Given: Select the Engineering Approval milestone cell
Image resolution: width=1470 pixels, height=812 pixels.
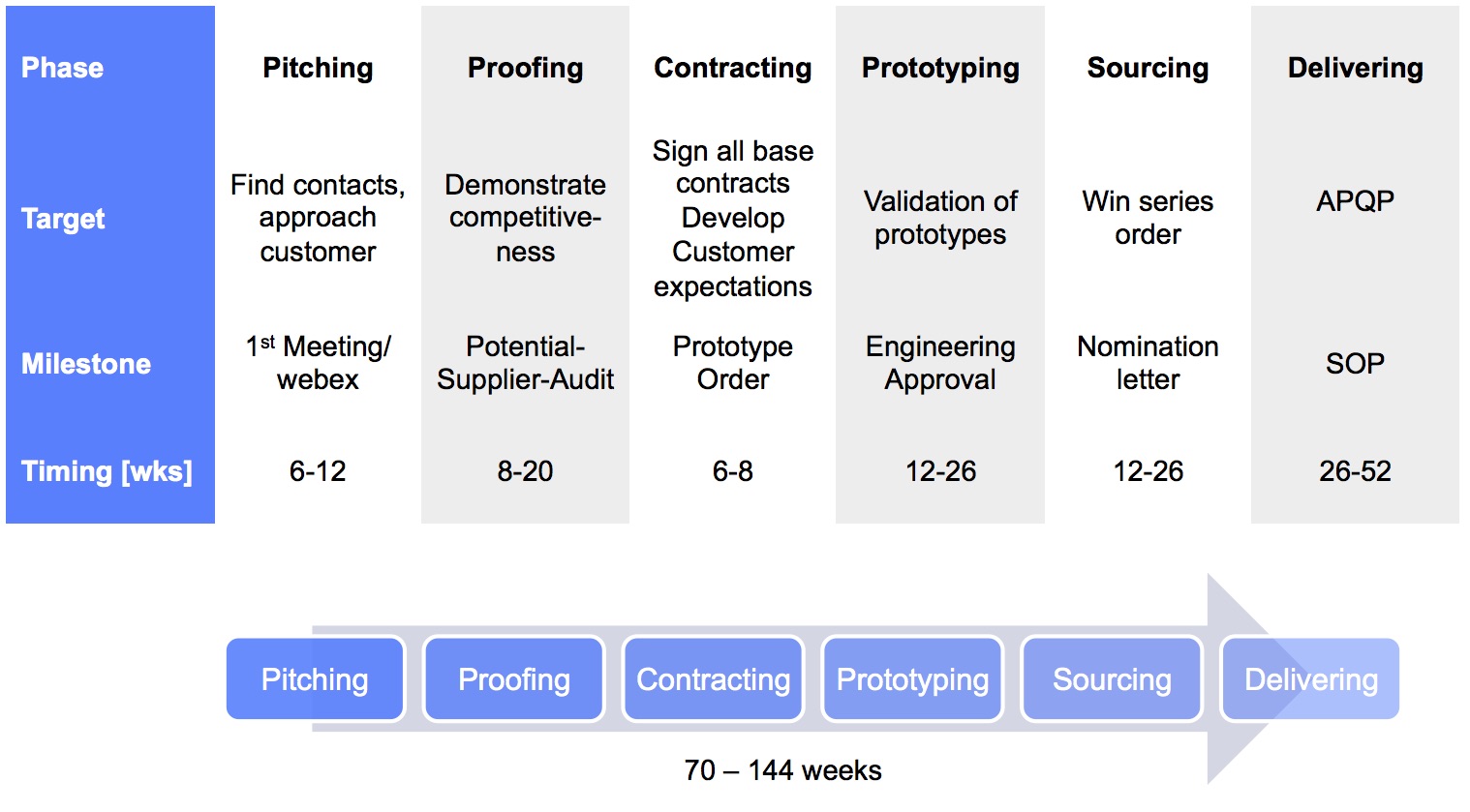Looking at the screenshot, I should tap(940, 363).
